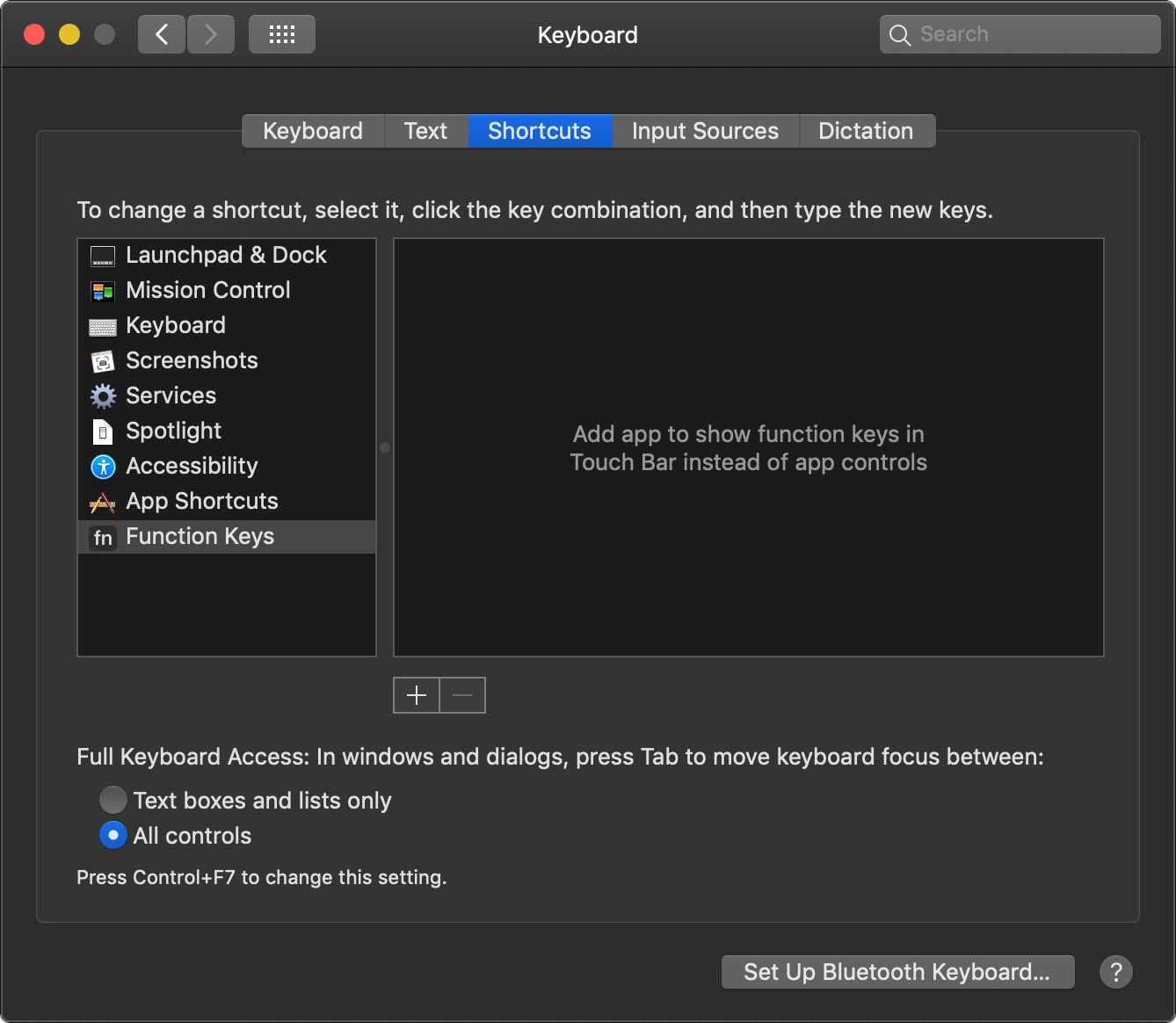Add an app with the plus button

point(417,695)
